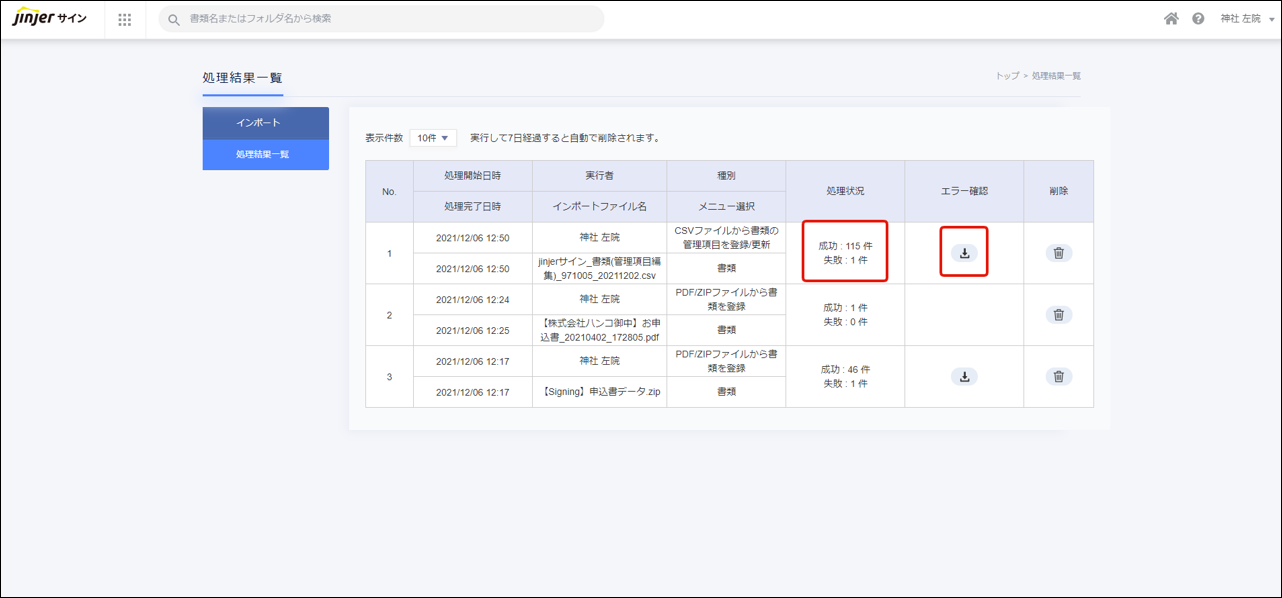Select the インポート sidebar tab
The image size is (1282, 598).
click(x=265, y=123)
